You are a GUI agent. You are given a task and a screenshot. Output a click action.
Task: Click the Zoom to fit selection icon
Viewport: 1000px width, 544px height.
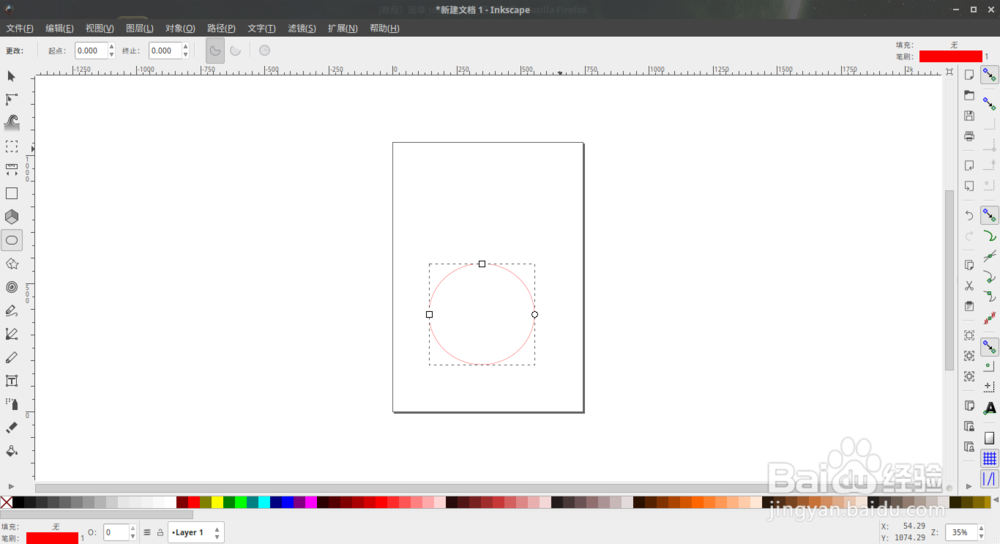click(969, 335)
